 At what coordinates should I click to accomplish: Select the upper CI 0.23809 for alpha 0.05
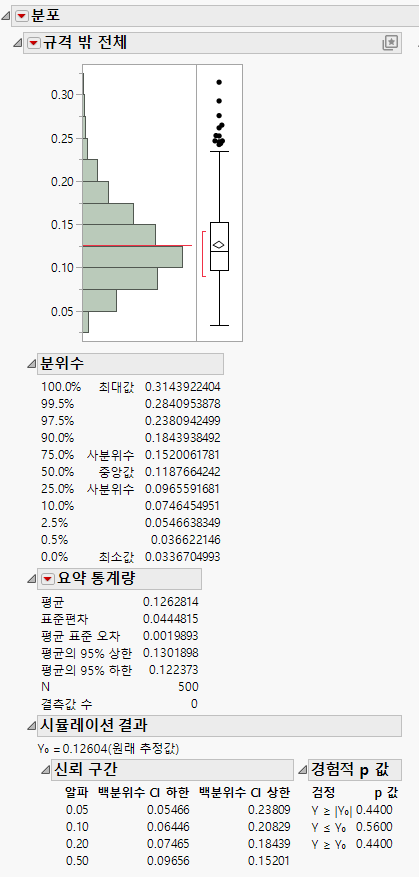(x=269, y=810)
